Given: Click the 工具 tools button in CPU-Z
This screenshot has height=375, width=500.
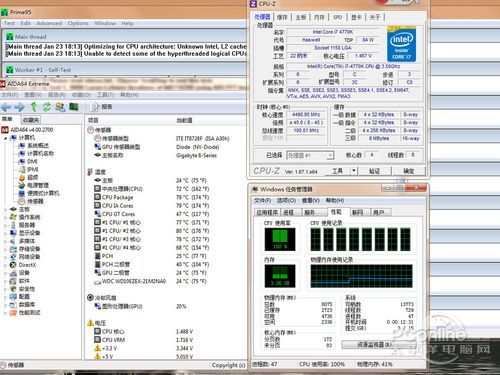Looking at the screenshot, I should 337,171.
